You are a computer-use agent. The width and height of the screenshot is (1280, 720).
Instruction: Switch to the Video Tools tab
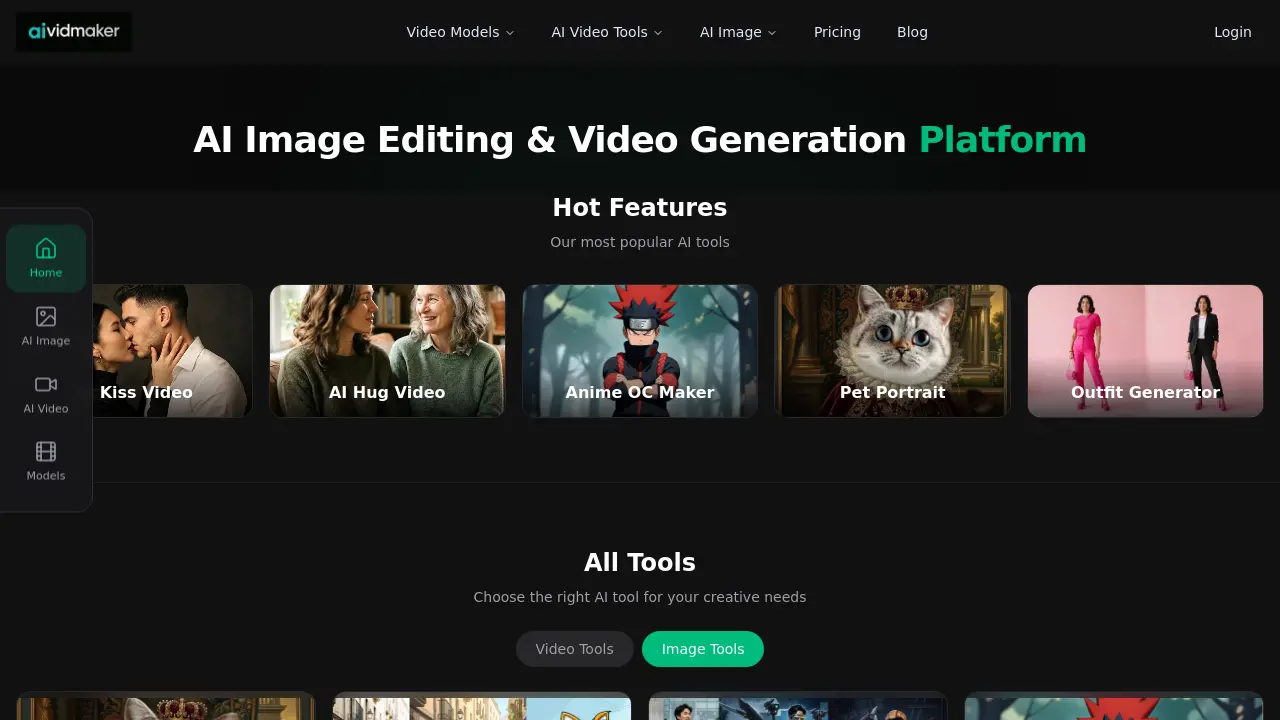point(574,649)
